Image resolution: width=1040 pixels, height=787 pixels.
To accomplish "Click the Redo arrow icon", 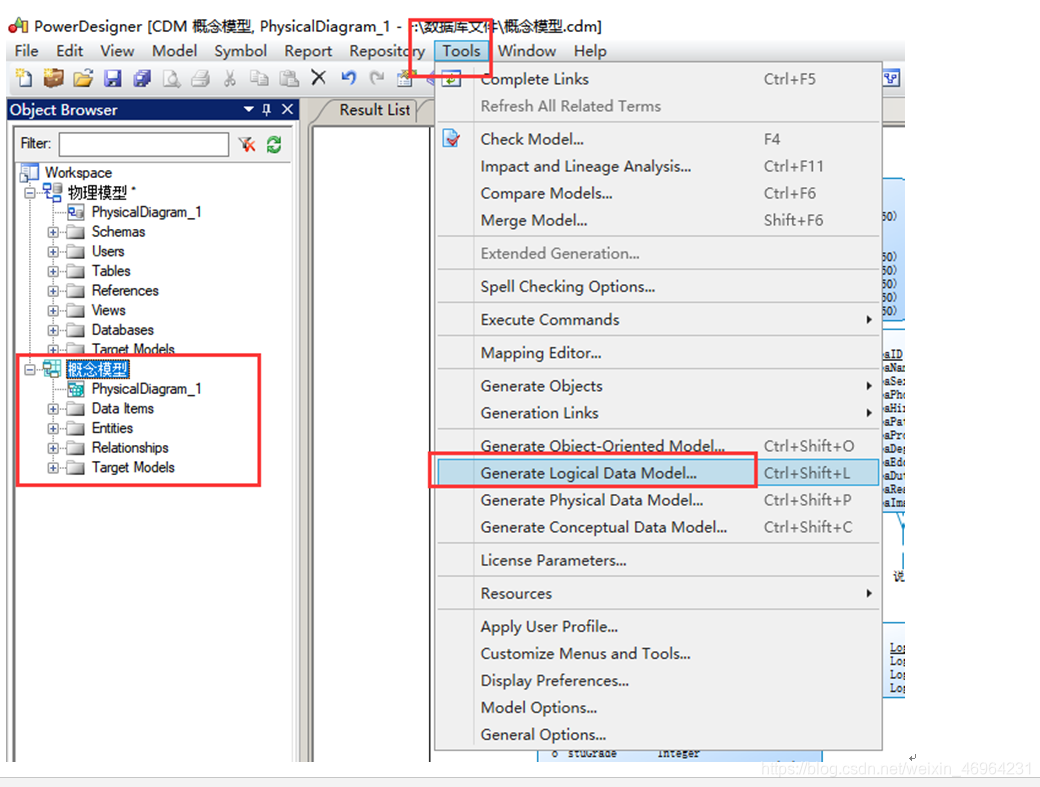I will [377, 78].
